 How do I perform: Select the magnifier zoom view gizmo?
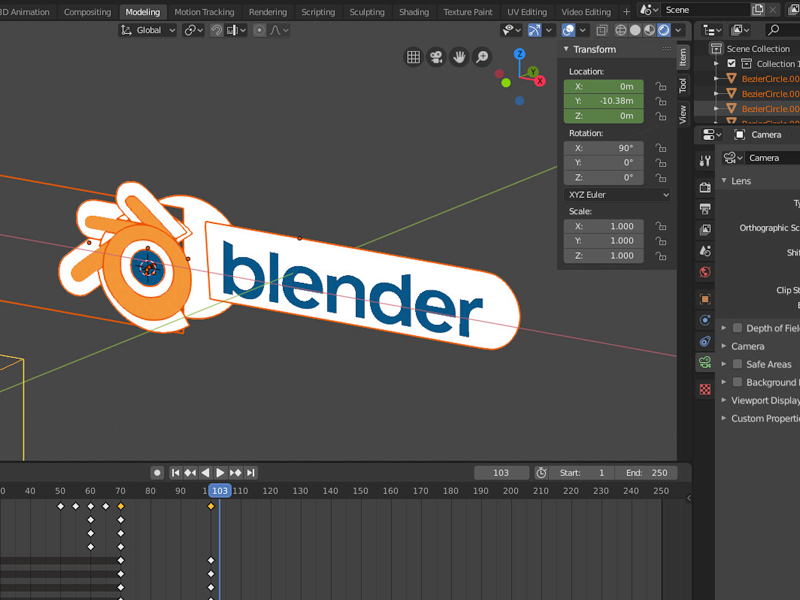coord(482,57)
